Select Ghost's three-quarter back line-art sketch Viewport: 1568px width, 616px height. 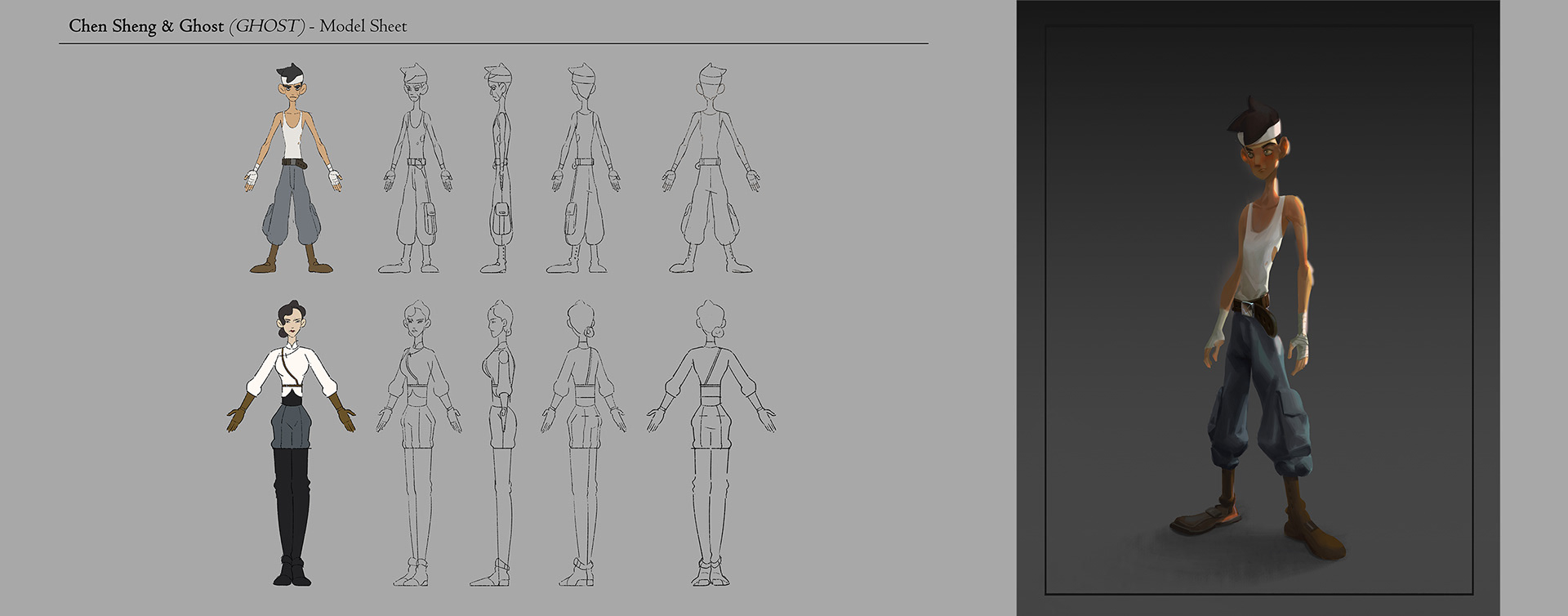(583, 443)
